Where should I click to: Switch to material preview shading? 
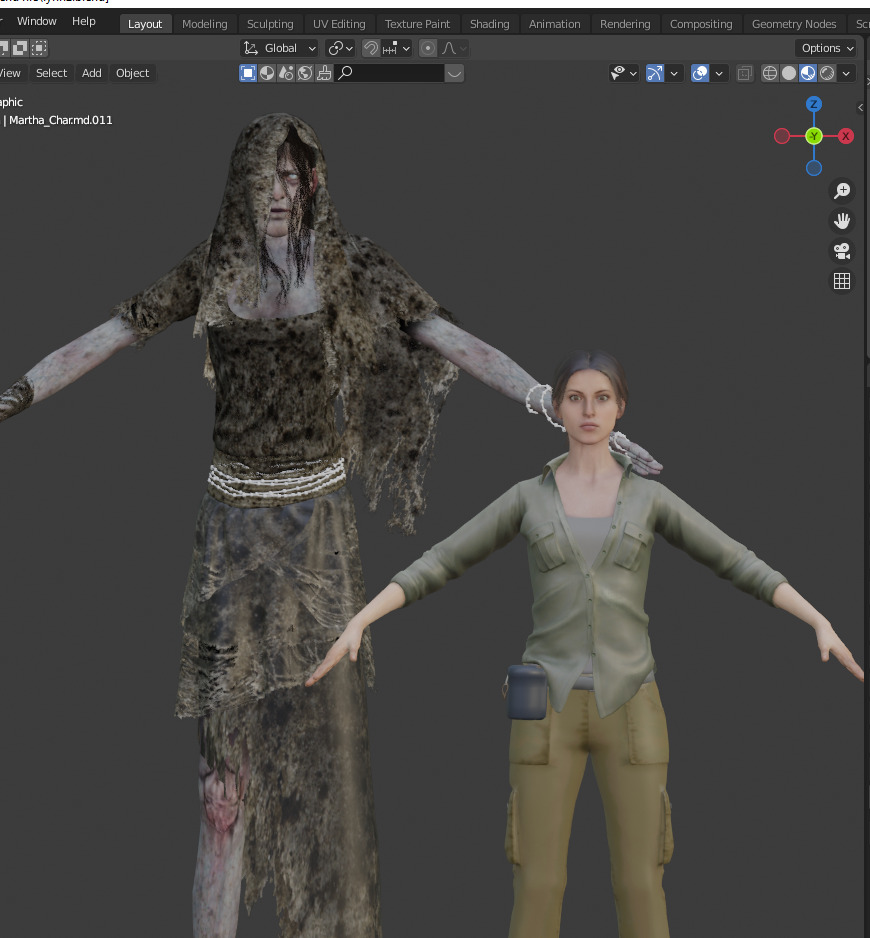[x=808, y=73]
